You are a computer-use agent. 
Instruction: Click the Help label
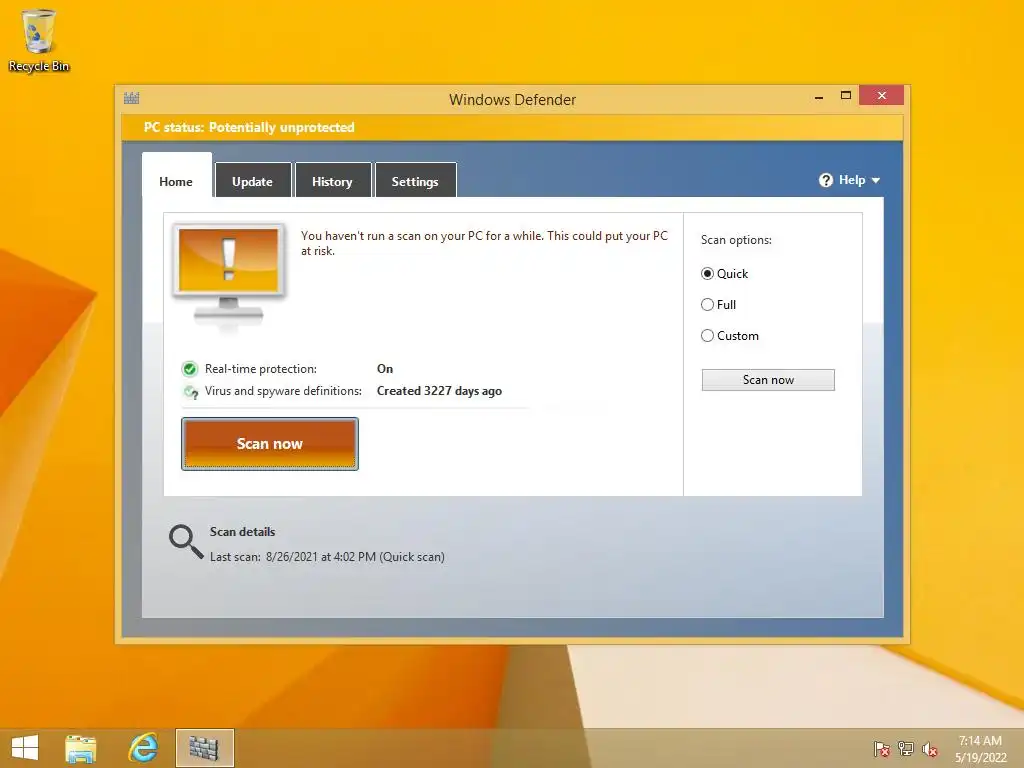(852, 180)
